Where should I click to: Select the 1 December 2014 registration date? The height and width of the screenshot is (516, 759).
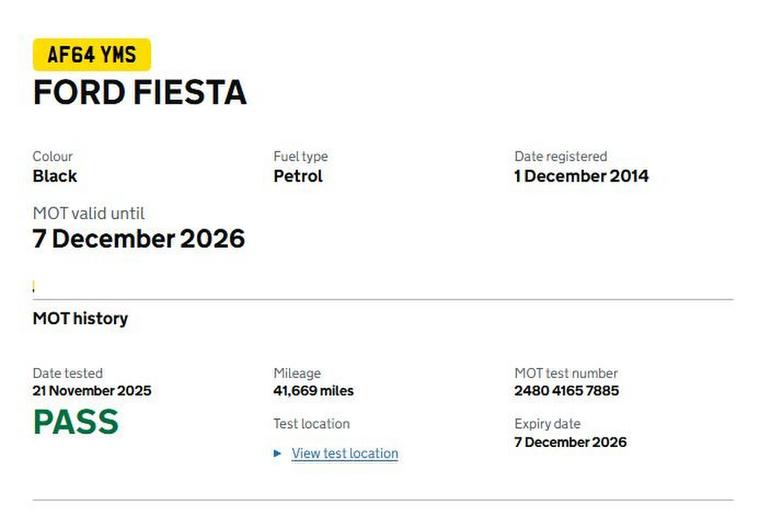pos(581,176)
